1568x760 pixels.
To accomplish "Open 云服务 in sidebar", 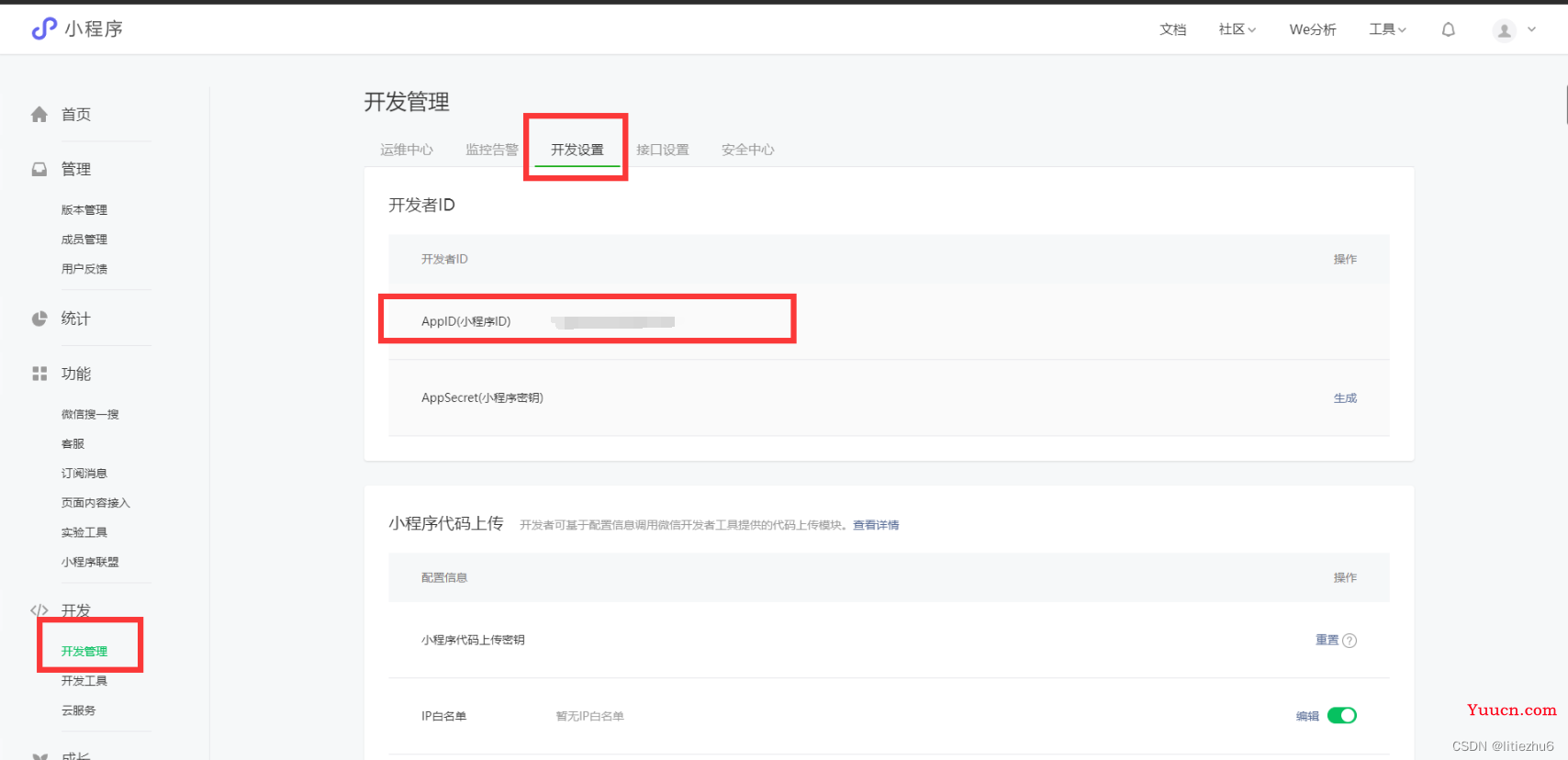I will (78, 710).
